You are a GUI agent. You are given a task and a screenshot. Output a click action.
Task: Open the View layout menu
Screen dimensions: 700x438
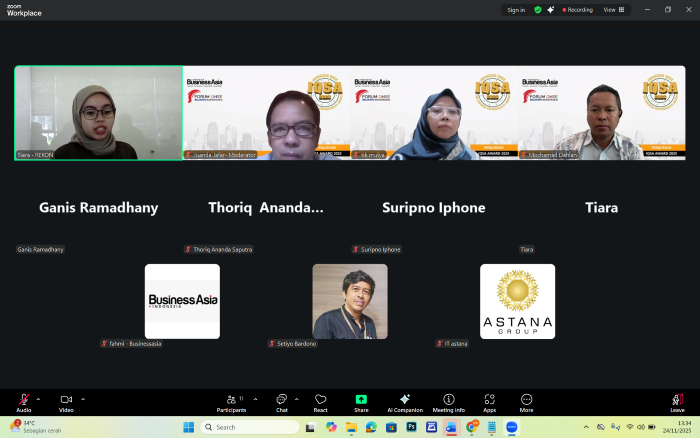tap(613, 10)
